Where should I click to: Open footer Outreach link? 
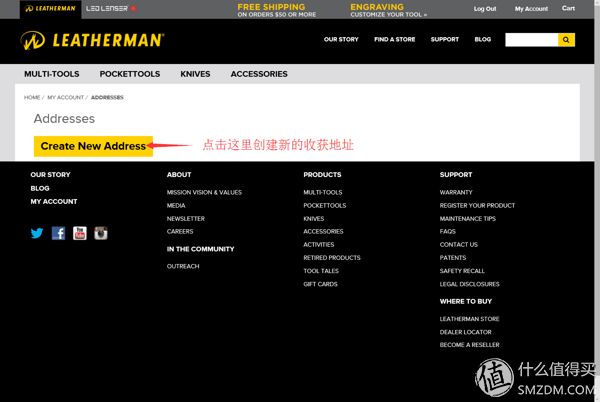click(183, 266)
